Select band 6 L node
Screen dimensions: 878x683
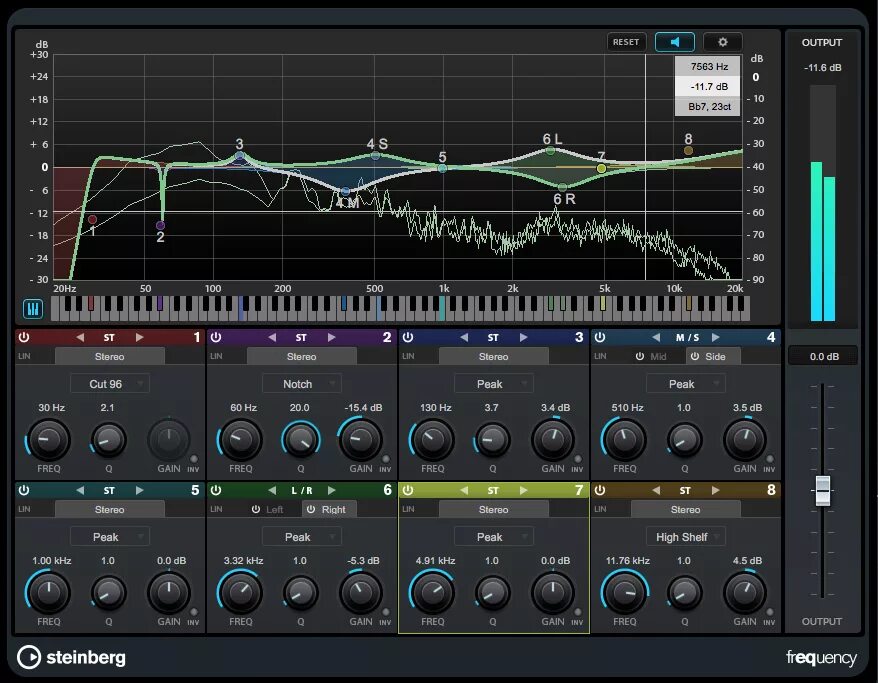(550, 151)
